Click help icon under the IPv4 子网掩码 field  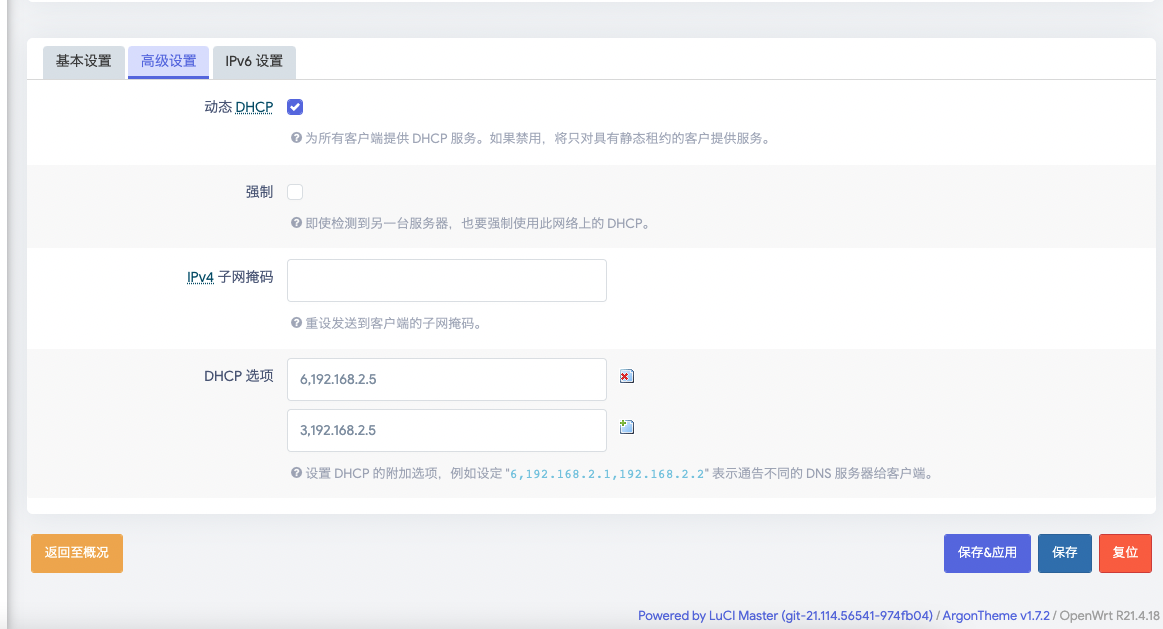pyautogui.click(x=296, y=323)
